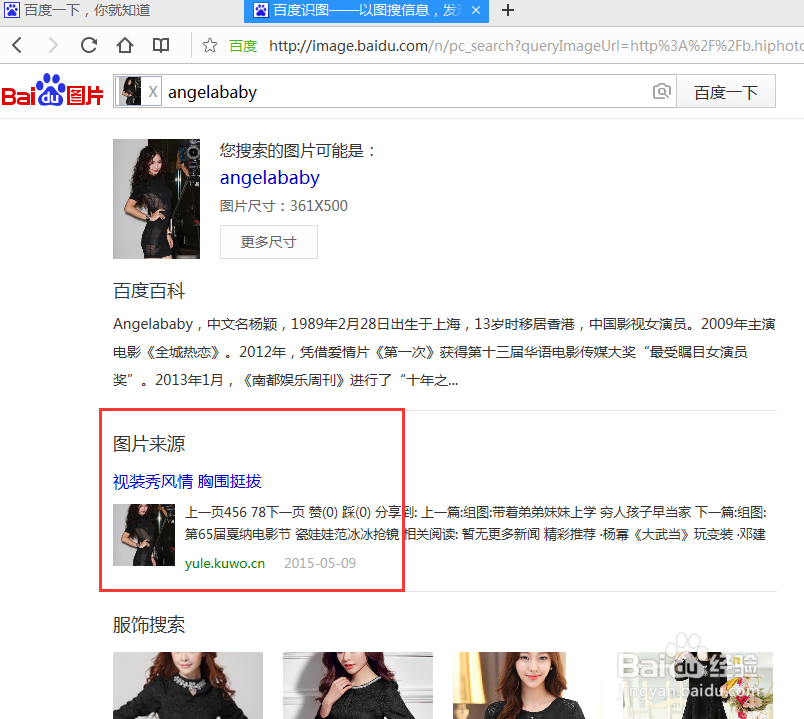Click the Angelababy encyclopedia description text

(444, 352)
